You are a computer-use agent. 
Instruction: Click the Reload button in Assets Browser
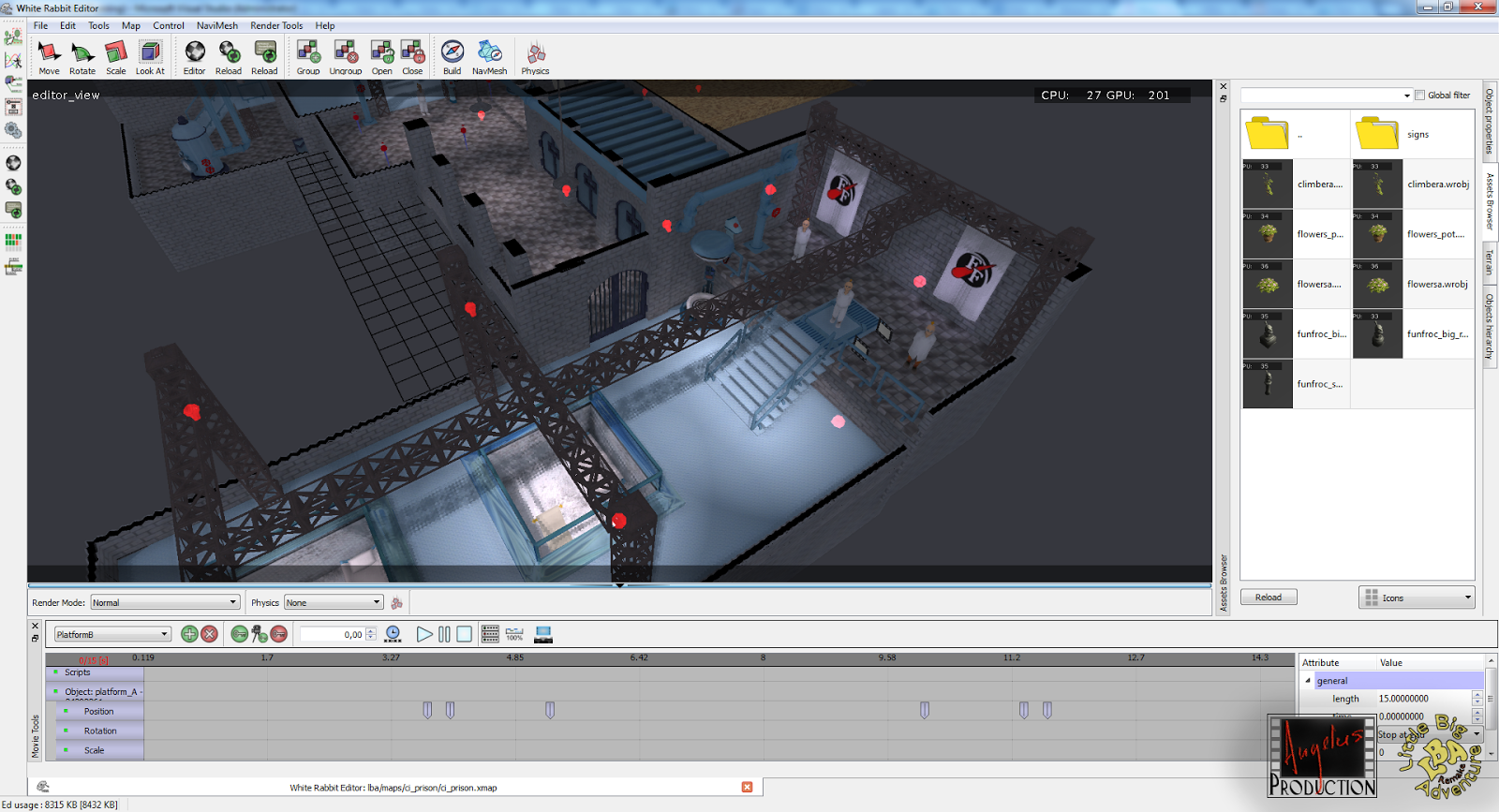point(1269,598)
